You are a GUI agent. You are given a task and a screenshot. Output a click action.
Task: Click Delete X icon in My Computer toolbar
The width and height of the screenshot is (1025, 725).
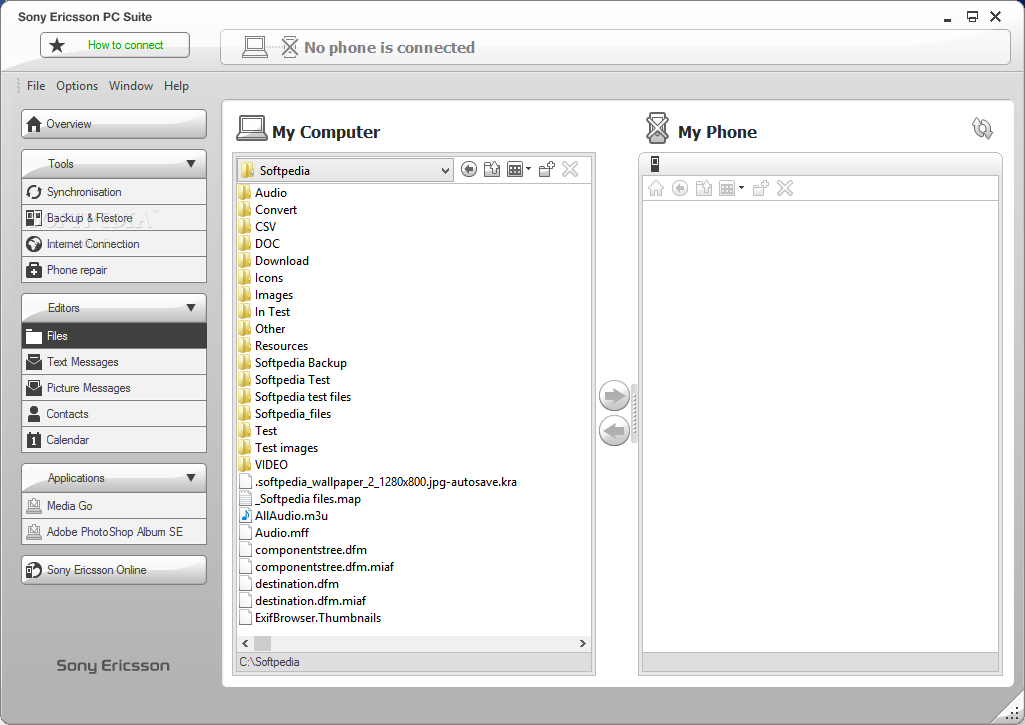(x=570, y=170)
